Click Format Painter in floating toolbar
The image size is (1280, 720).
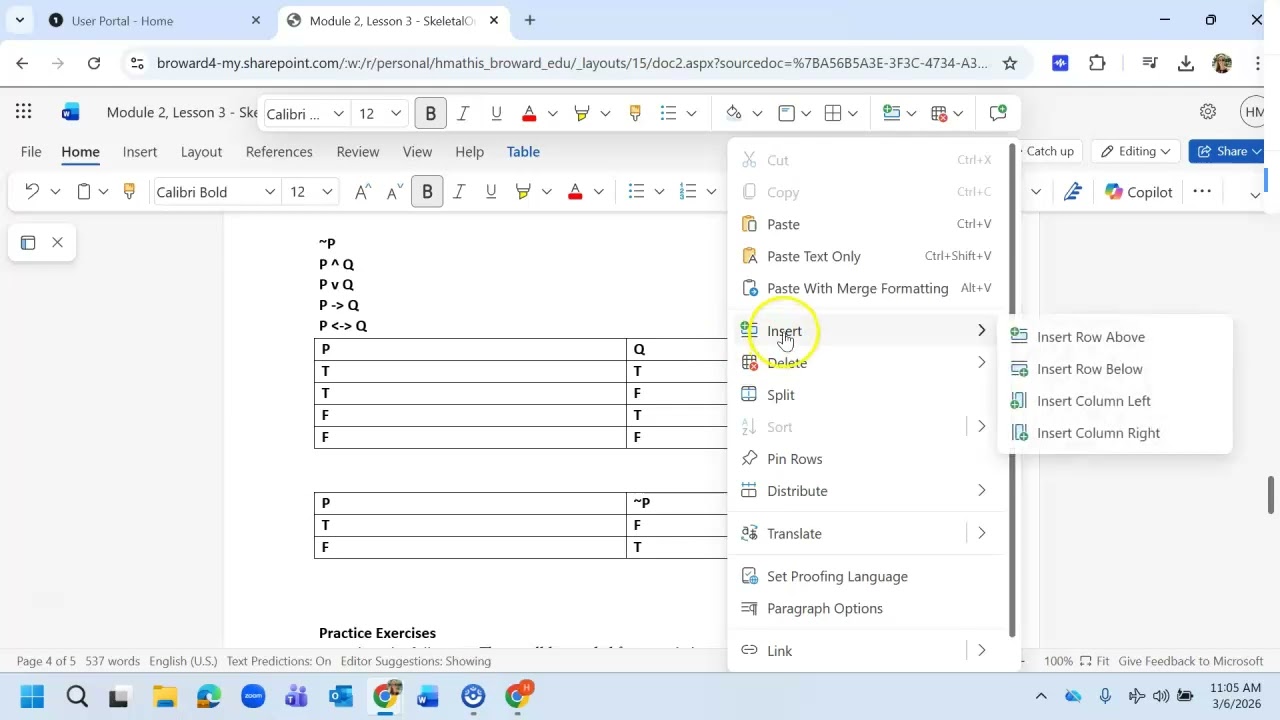coord(634,113)
